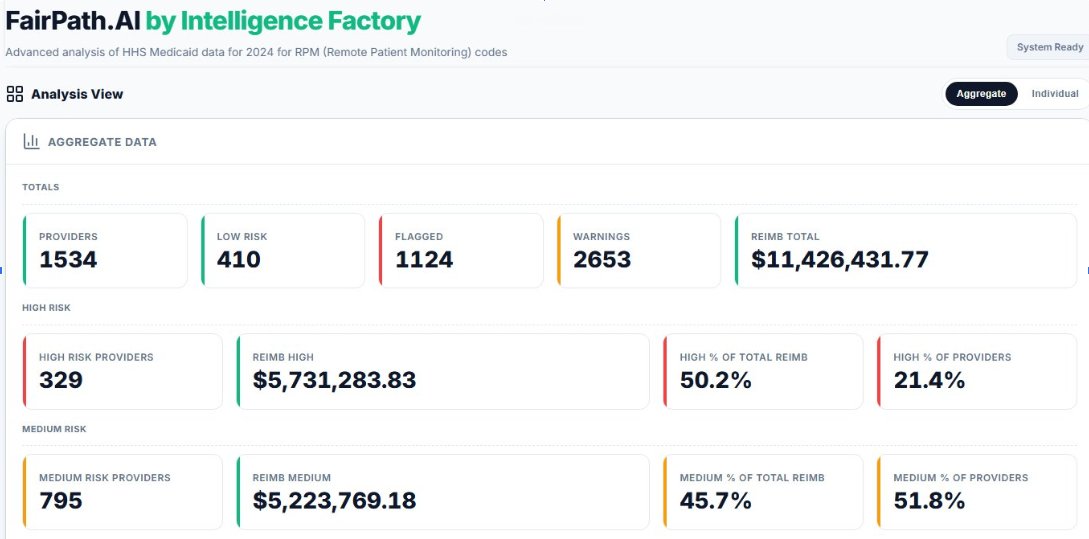Select Medium % of Total Reimb card
The height and width of the screenshot is (539, 1089).
(763, 492)
